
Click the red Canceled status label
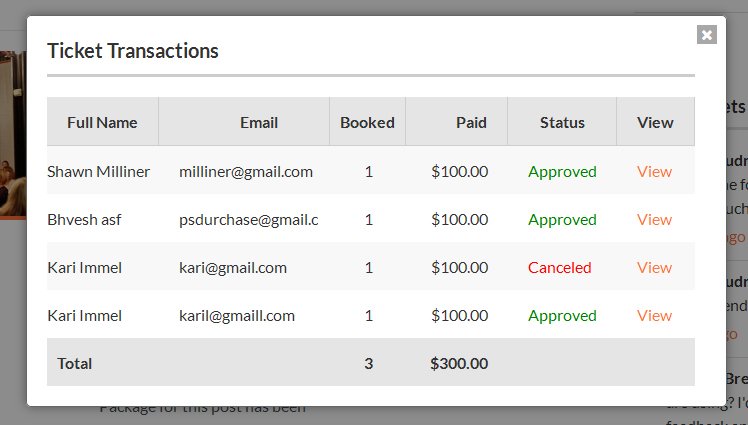[x=560, y=268]
